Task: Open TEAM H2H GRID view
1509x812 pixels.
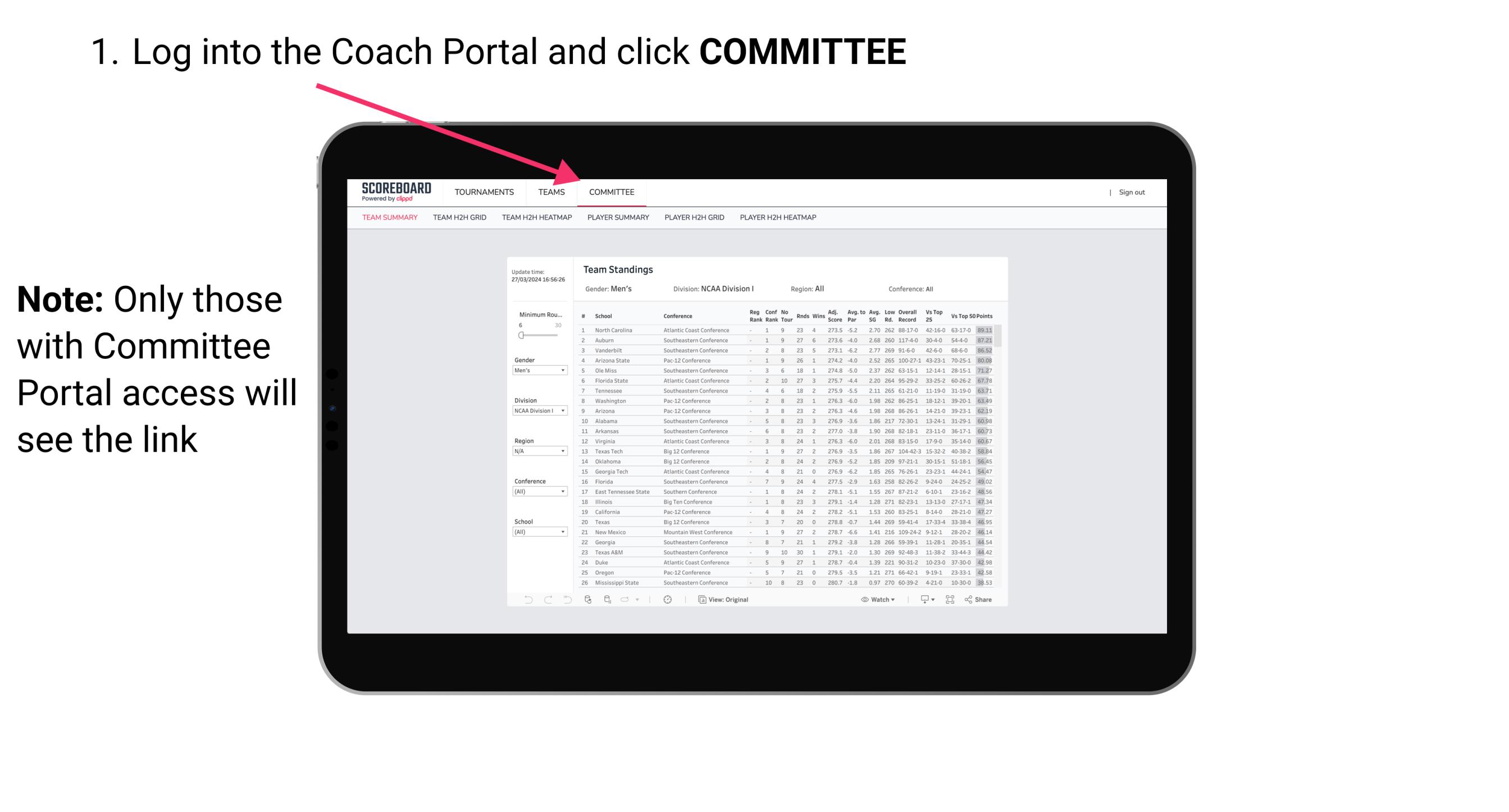Action: (x=460, y=218)
